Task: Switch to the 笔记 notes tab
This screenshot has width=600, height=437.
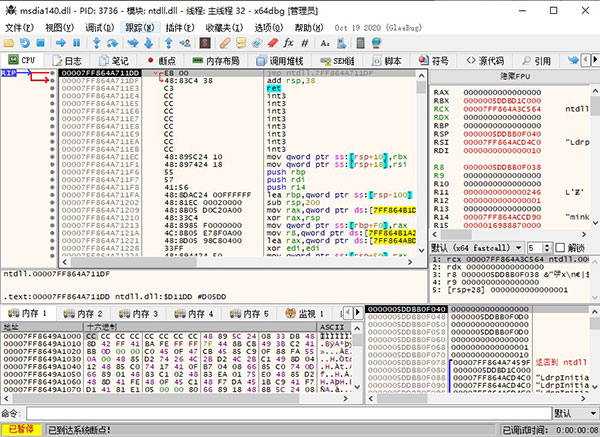Action: click(x=114, y=60)
